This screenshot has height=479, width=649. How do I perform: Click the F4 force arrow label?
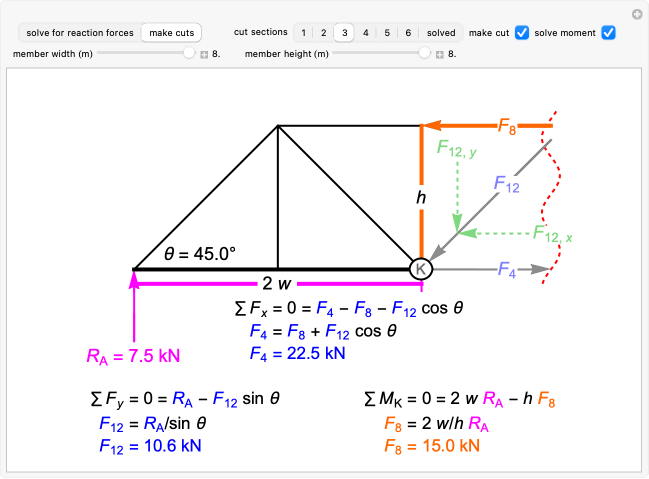(x=510, y=270)
